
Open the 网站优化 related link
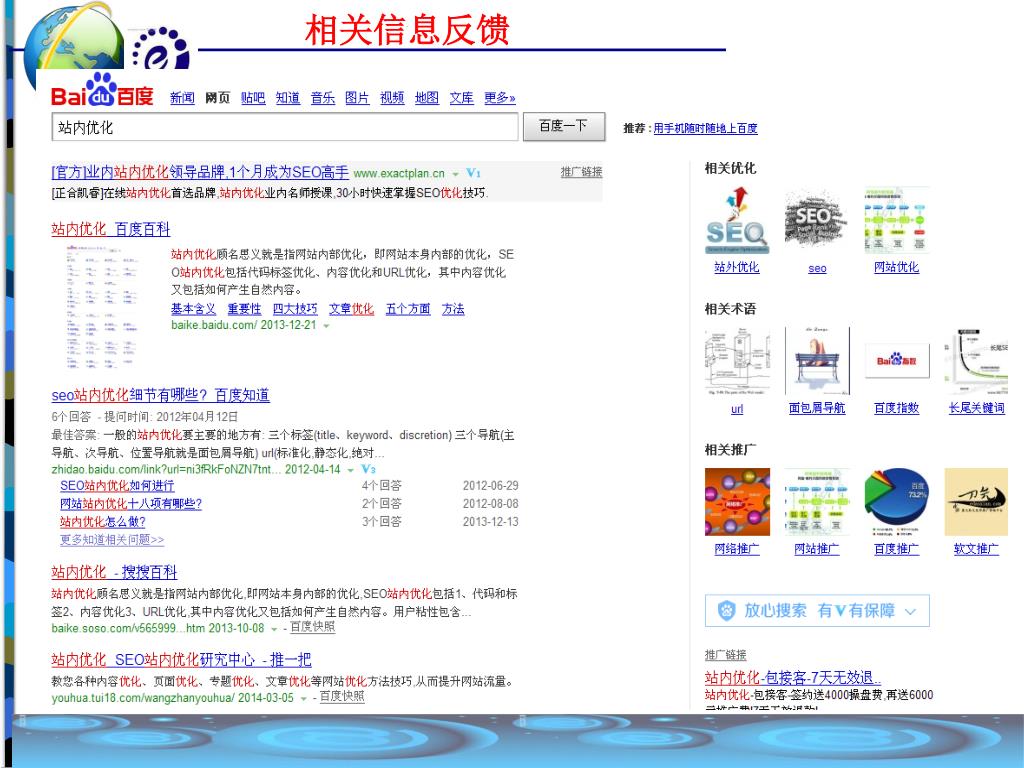pos(897,267)
